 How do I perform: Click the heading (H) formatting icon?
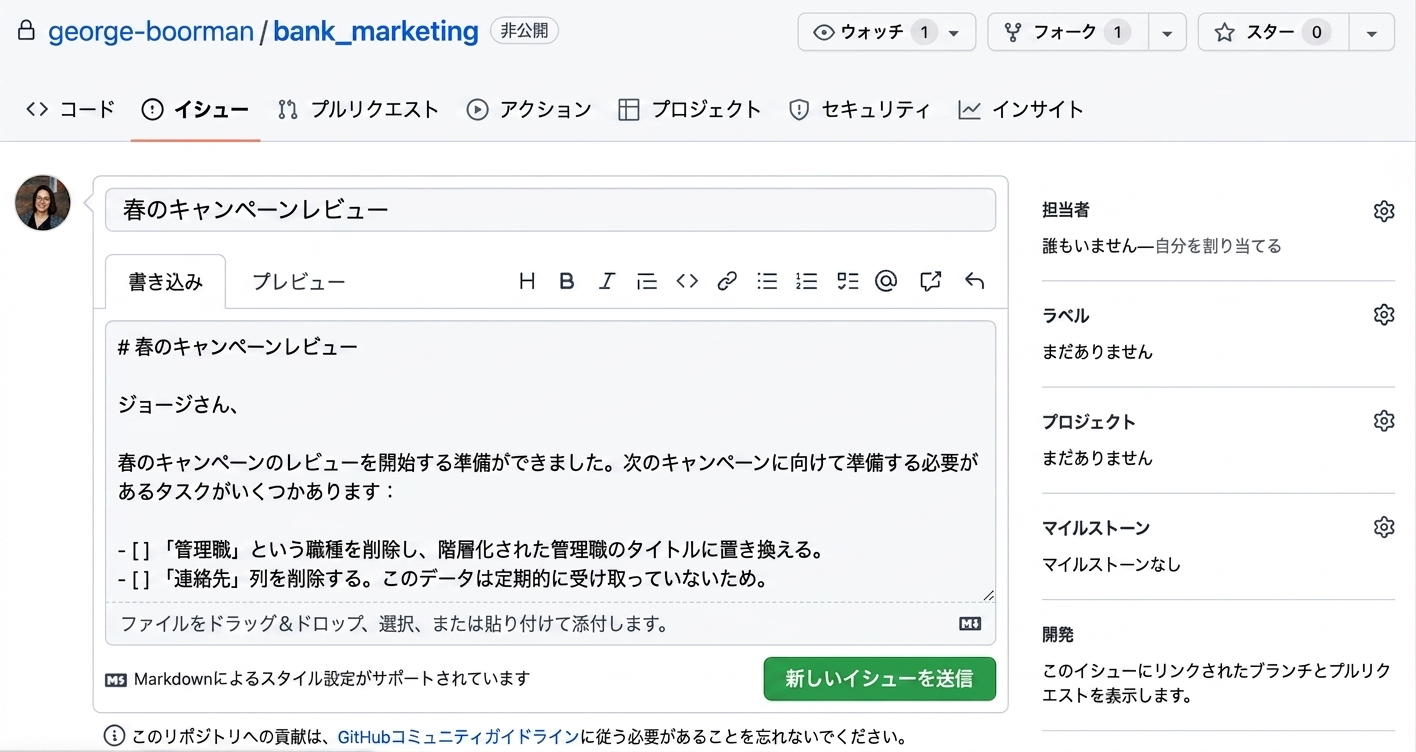tap(527, 281)
